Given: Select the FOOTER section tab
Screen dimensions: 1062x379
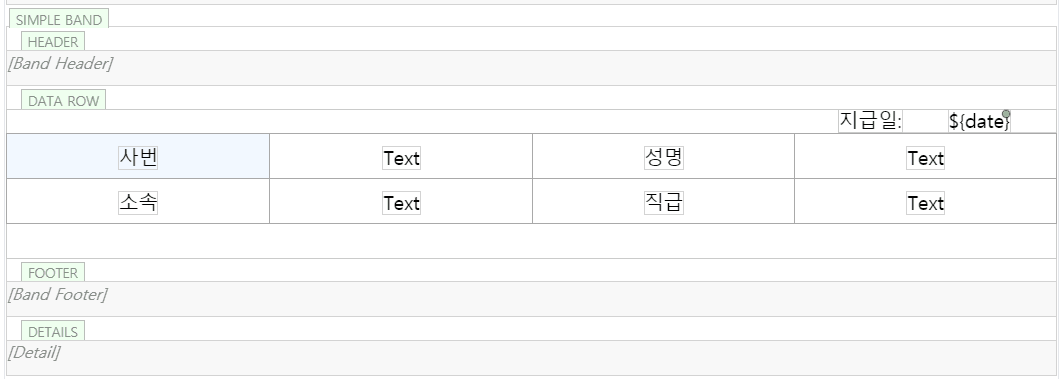Looking at the screenshot, I should coord(53,273).
